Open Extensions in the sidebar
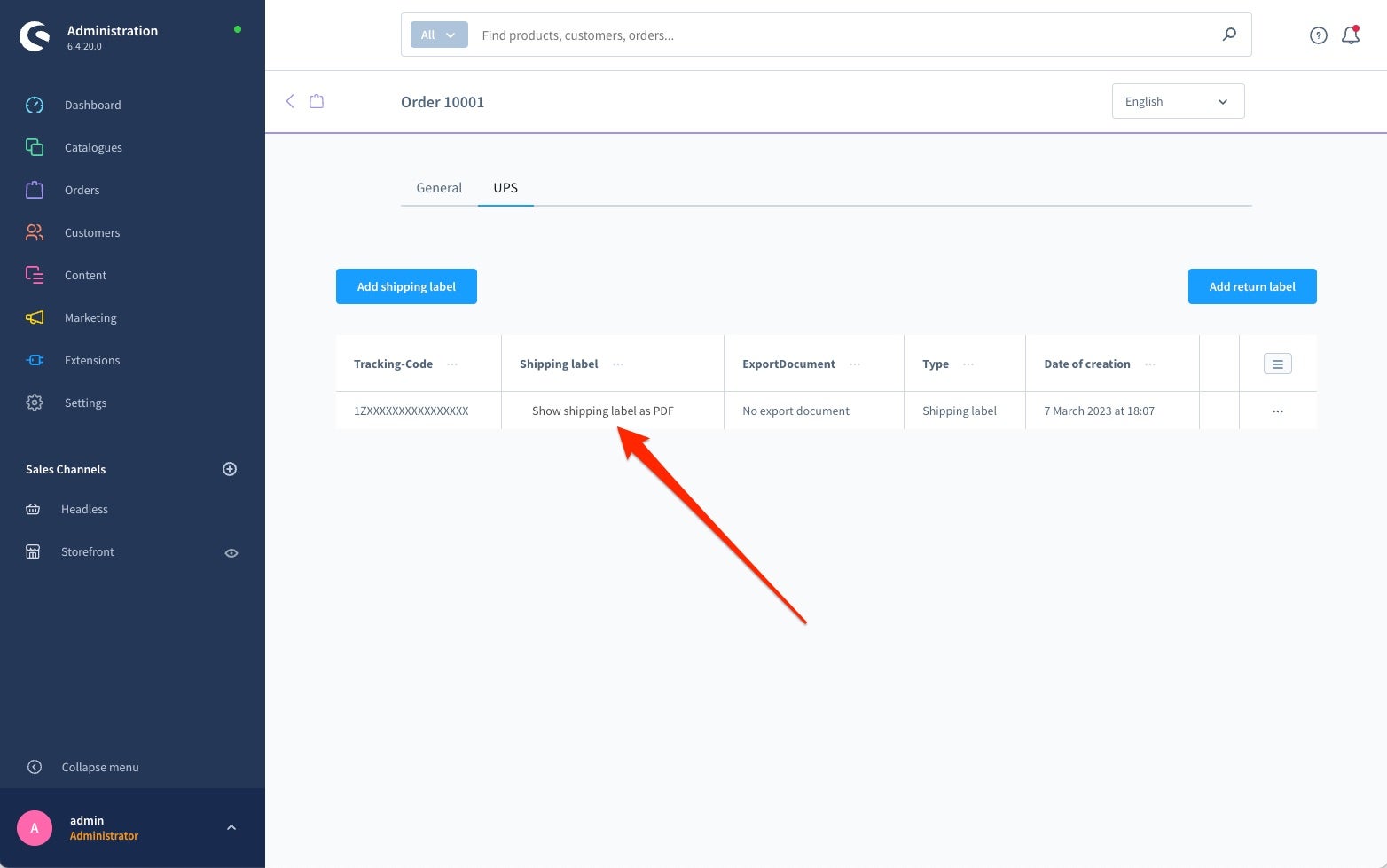Viewport: 1387px width, 868px height. click(92, 360)
